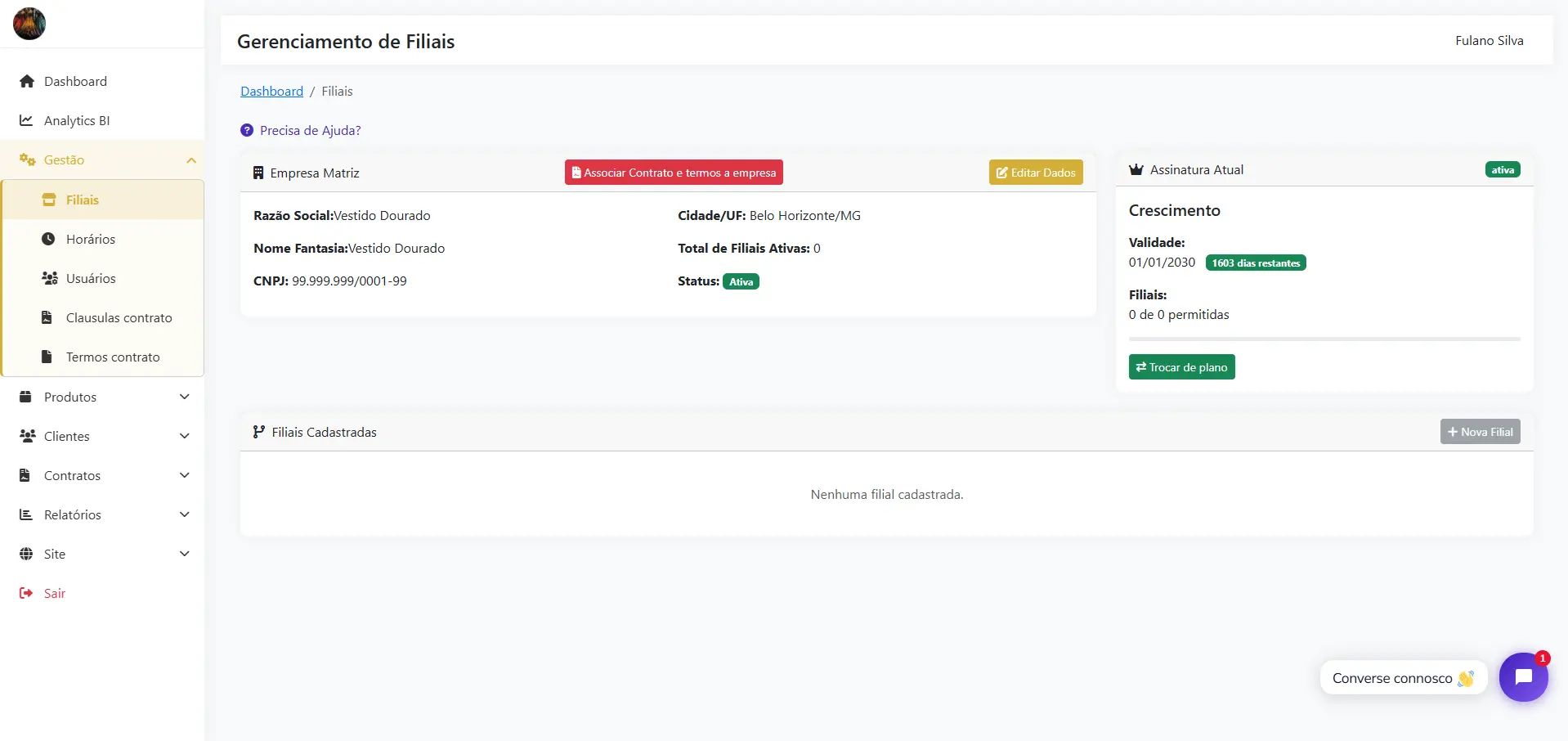The width and height of the screenshot is (1568, 741).
Task: Click the waving hand emoji
Action: (x=1466, y=678)
